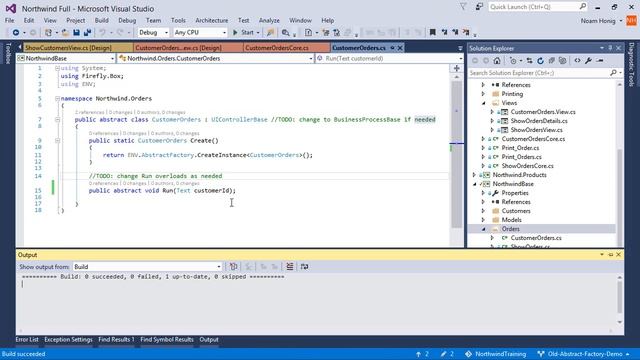The width and height of the screenshot is (640, 360).
Task: Open the Error List tab at bottom
Action: click(27, 340)
